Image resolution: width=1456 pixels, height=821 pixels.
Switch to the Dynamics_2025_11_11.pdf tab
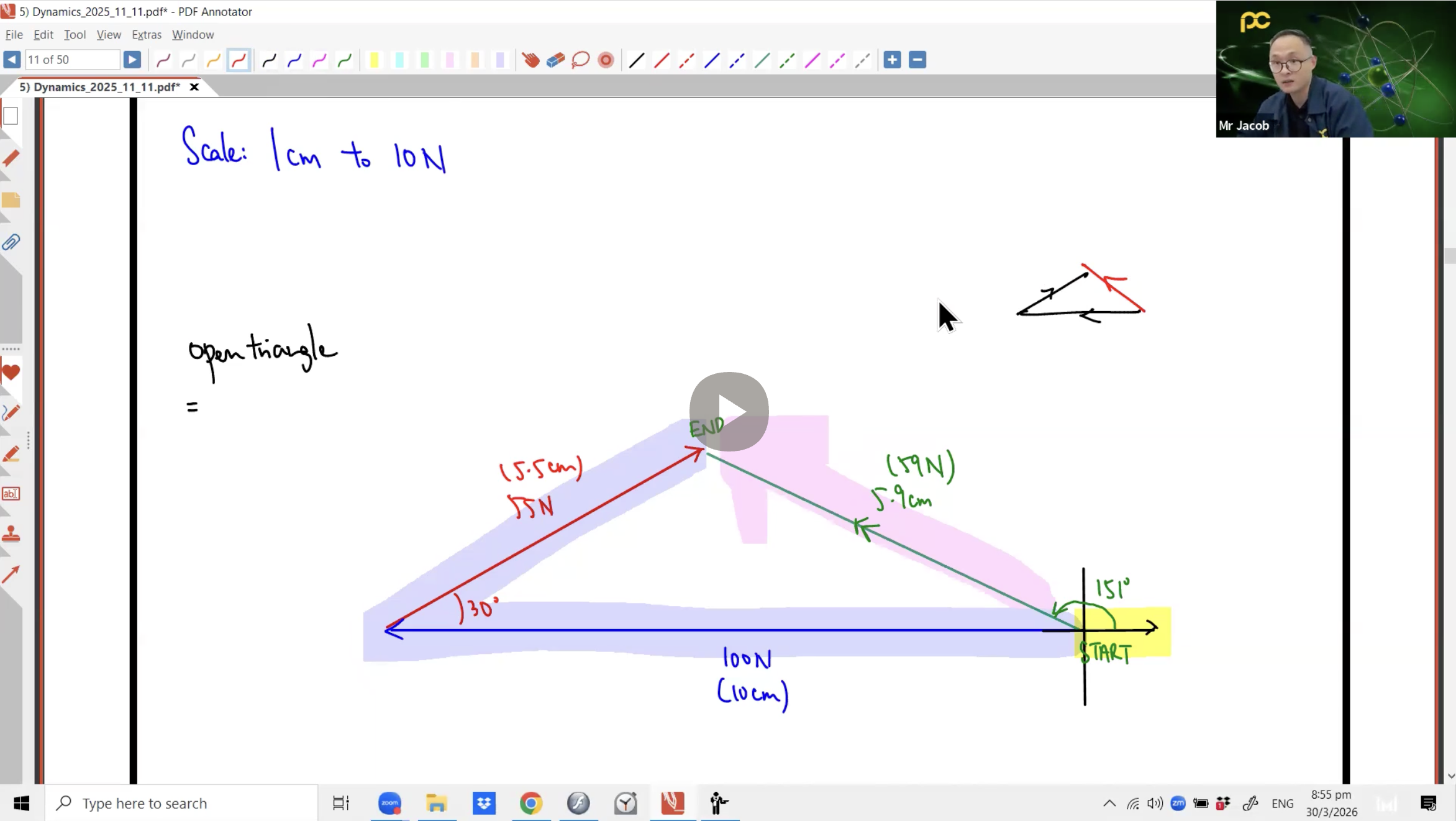point(99,87)
